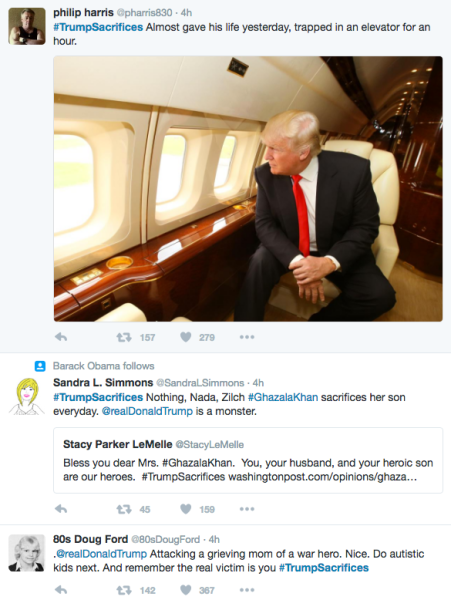This screenshot has height=600, width=451.
Task: Reply to 80s Doug Ford's tweet
Action: point(61,590)
